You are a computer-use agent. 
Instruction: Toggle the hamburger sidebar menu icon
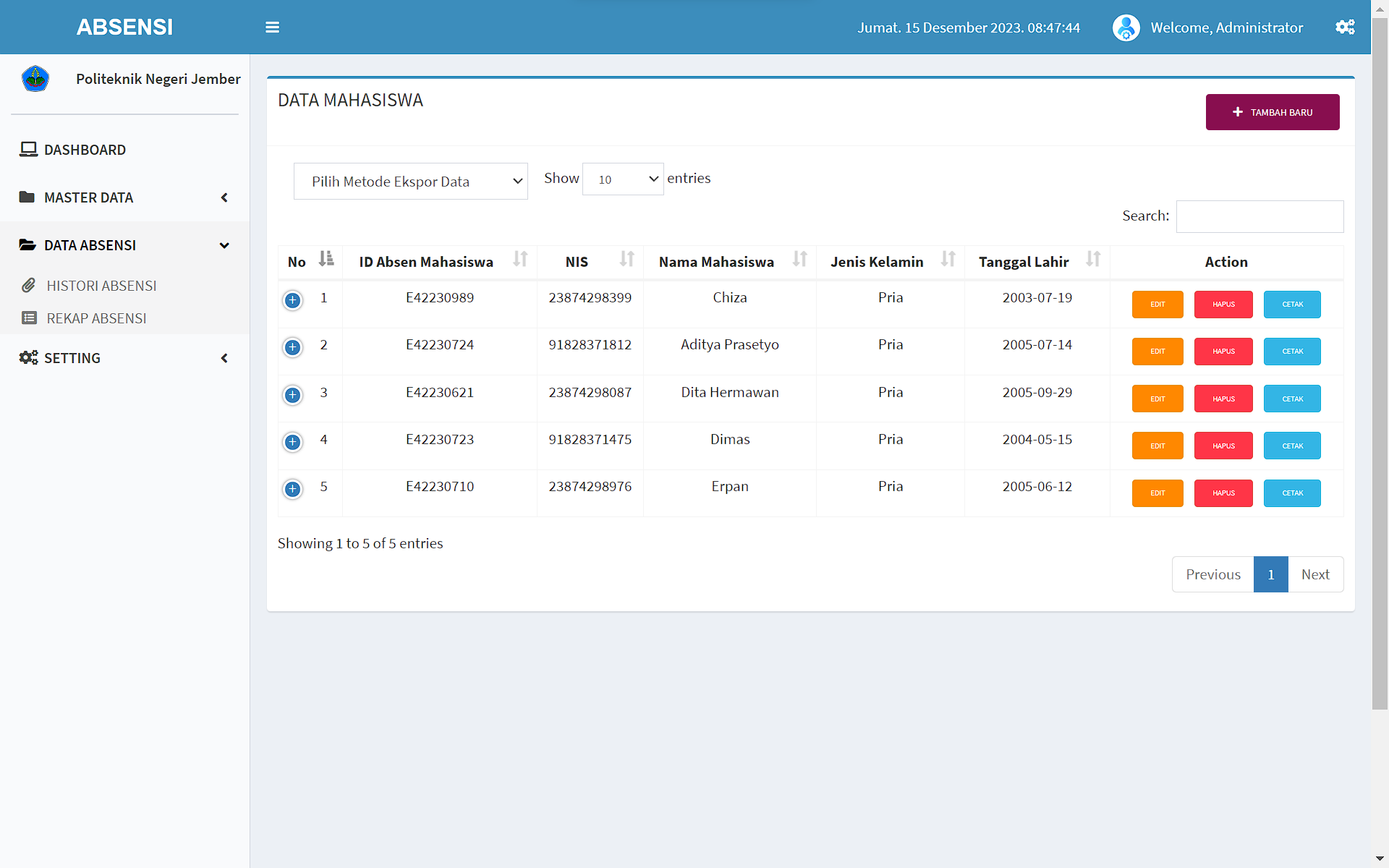[272, 27]
